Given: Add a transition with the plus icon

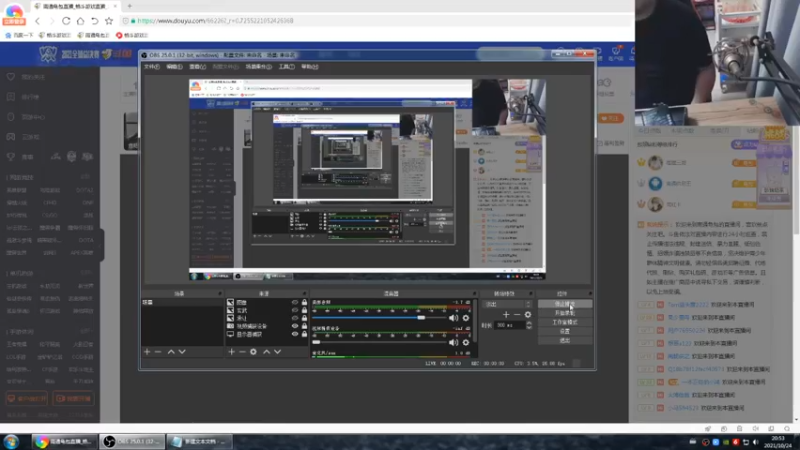Looking at the screenshot, I should [506, 315].
